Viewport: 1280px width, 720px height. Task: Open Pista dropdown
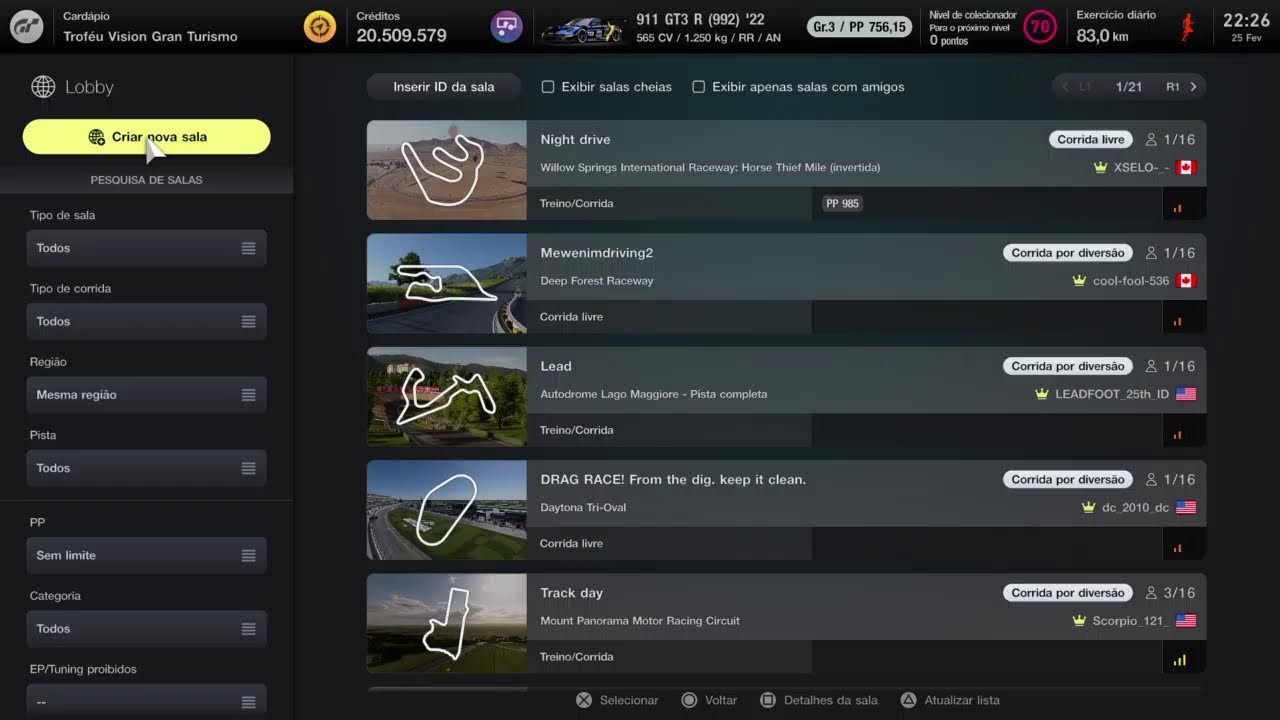pyautogui.click(x=147, y=468)
